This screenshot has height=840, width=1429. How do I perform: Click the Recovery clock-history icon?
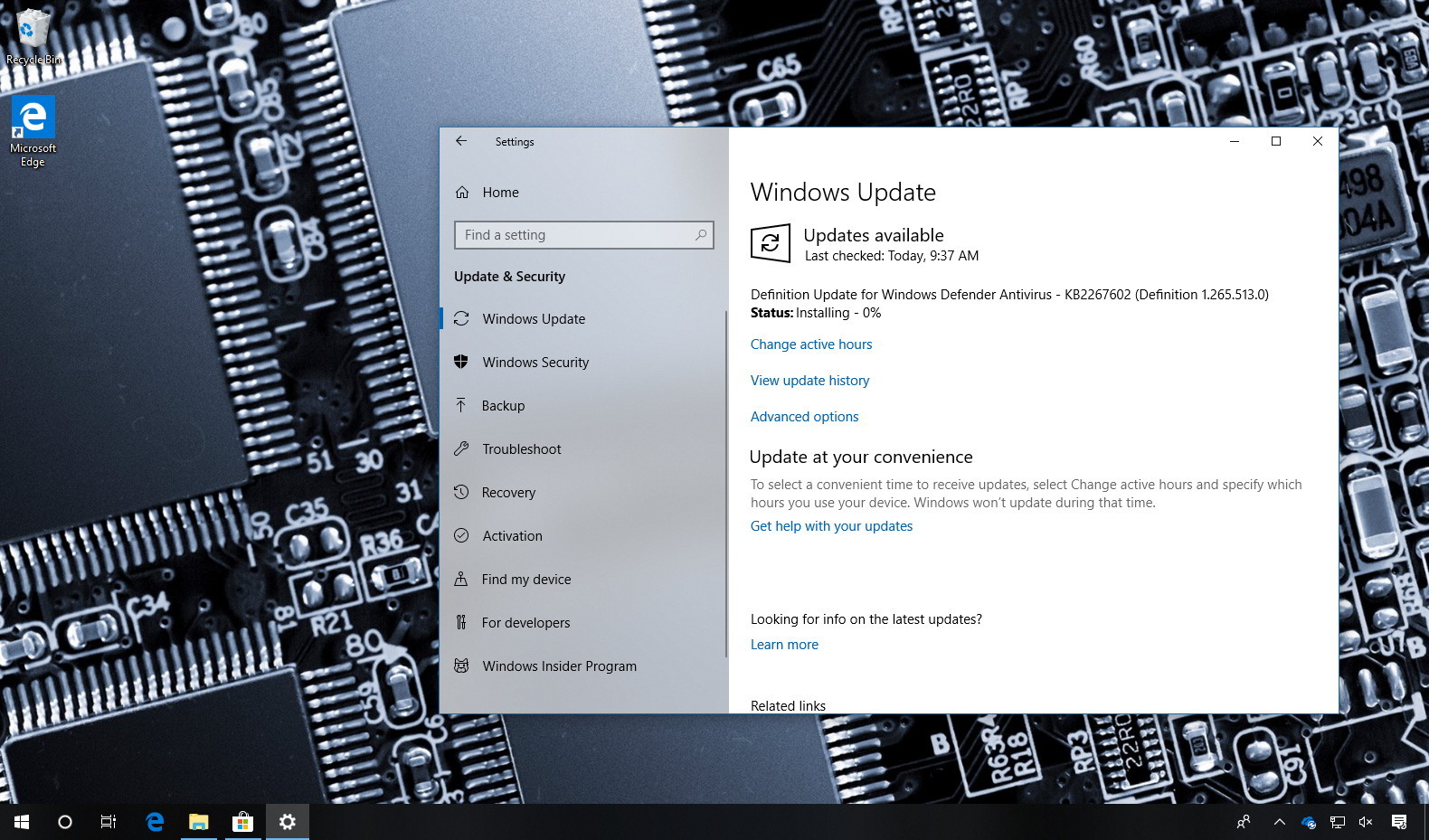(461, 492)
